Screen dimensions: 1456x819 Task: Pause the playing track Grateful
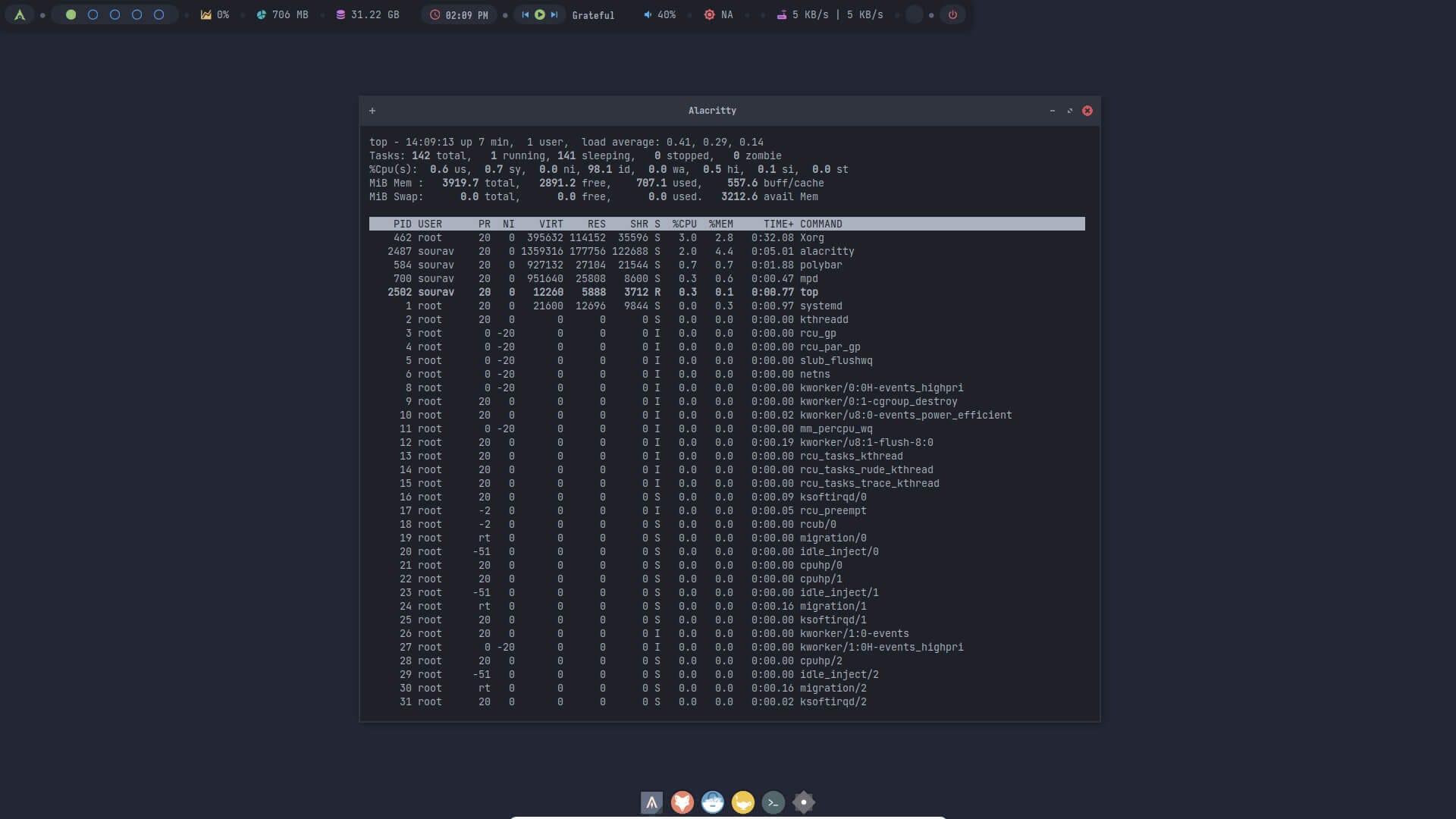click(539, 14)
